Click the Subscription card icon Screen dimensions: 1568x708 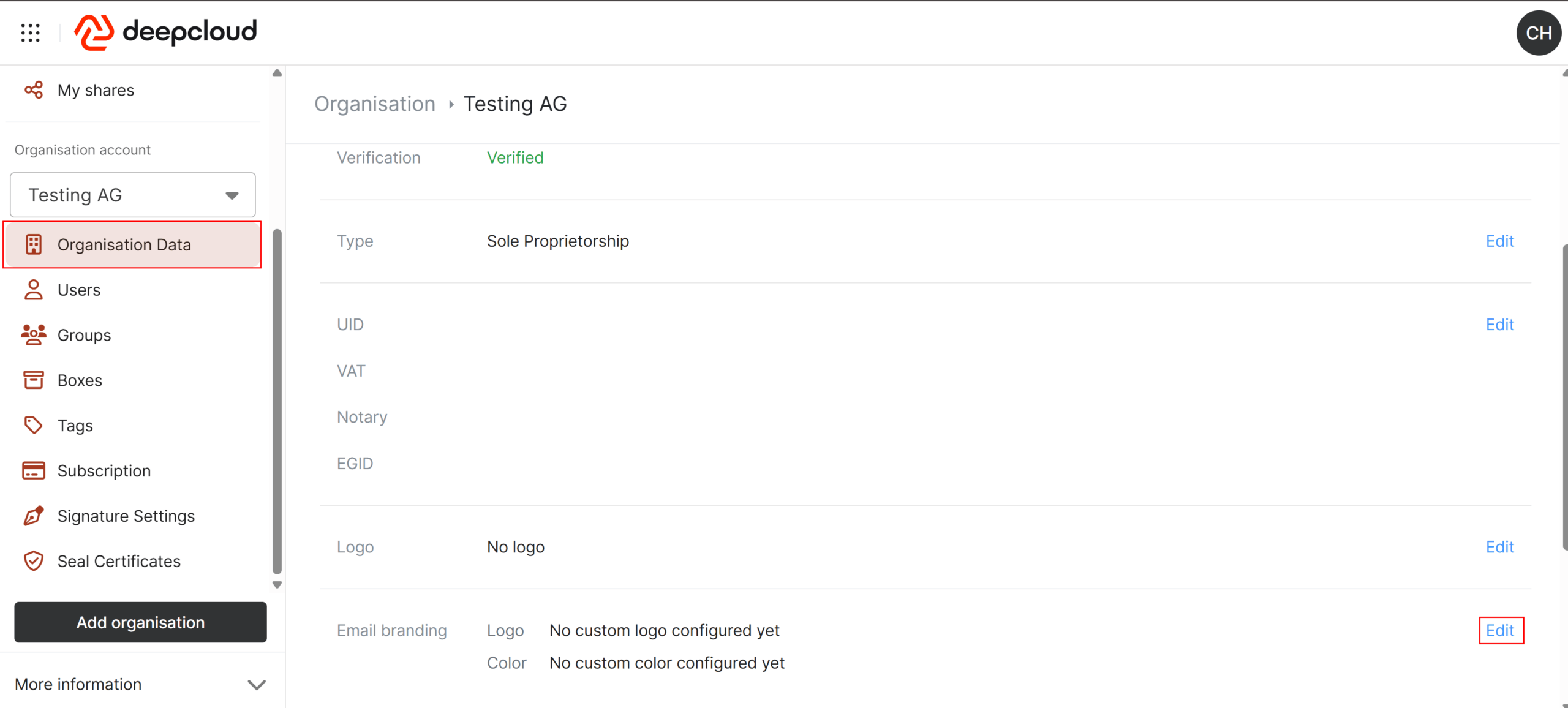coord(34,470)
